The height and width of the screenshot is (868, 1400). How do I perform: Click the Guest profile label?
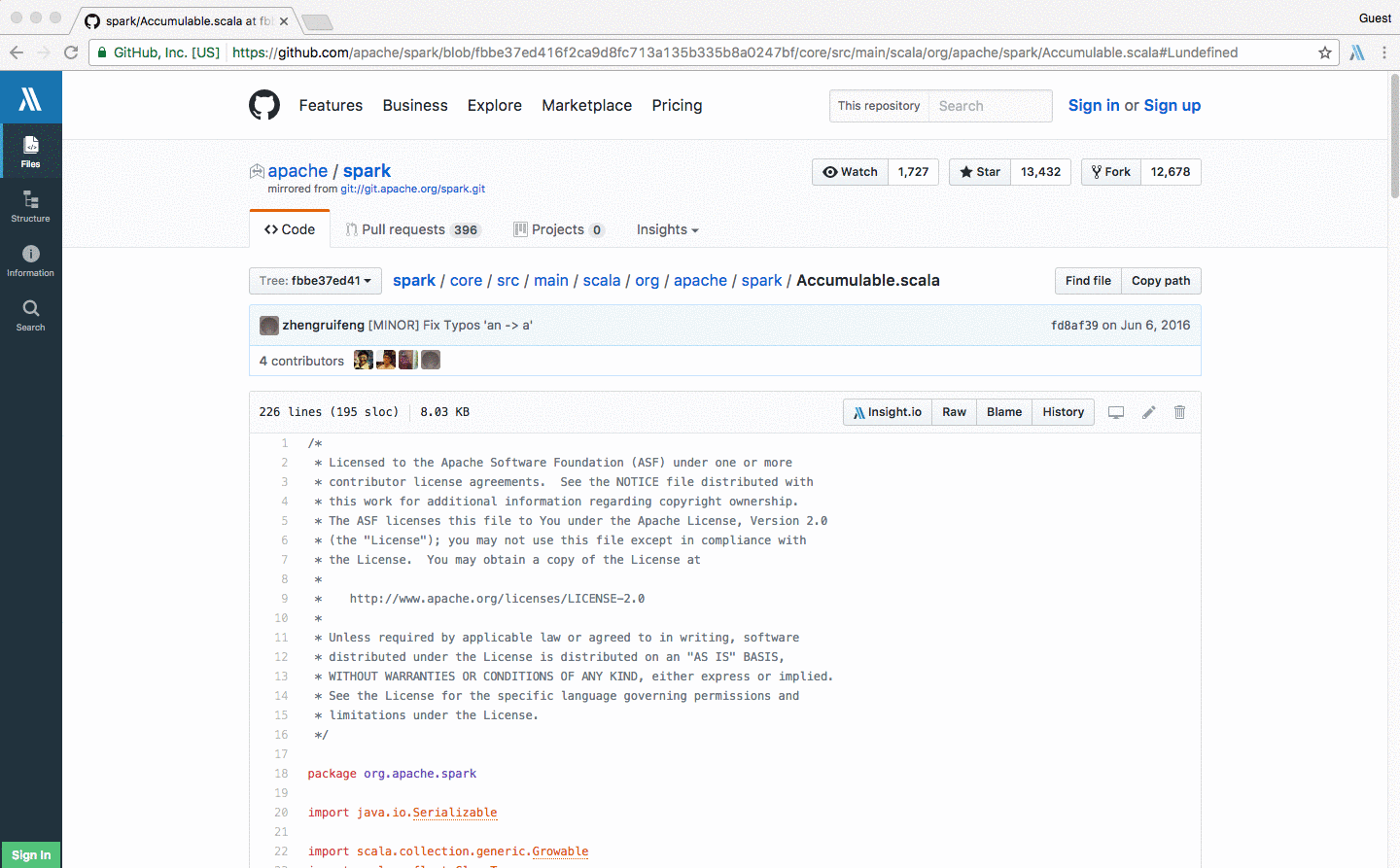point(1375,18)
